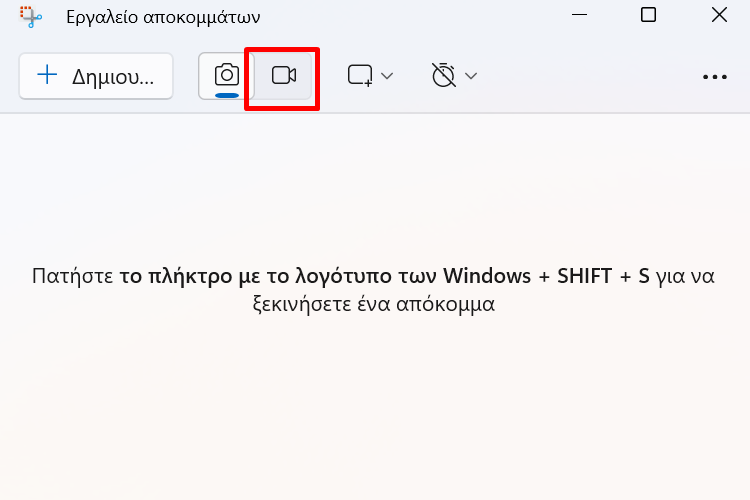Expand the snip shape mode dropdown chevron

pyautogui.click(x=387, y=76)
